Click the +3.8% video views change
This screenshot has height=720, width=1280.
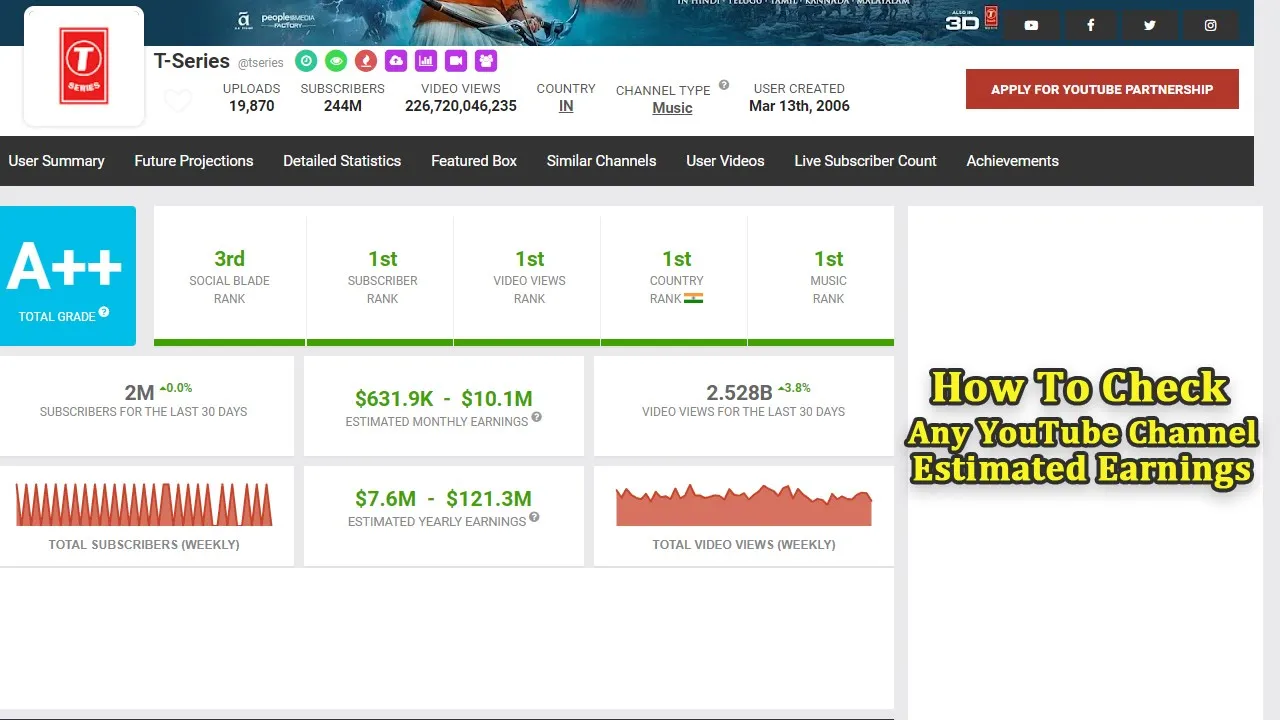coord(795,388)
